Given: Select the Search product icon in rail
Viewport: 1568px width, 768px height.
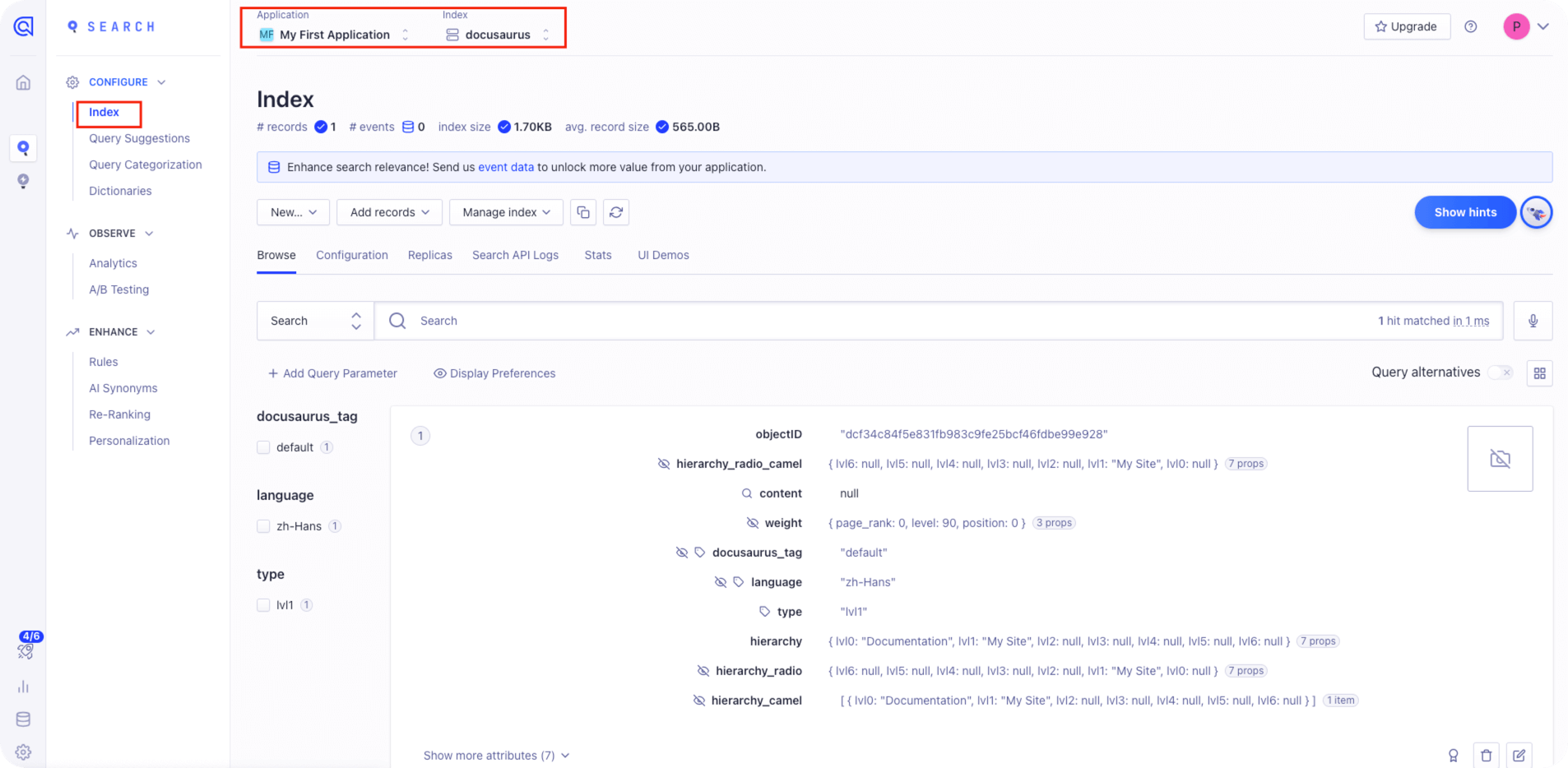Looking at the screenshot, I should 24,148.
